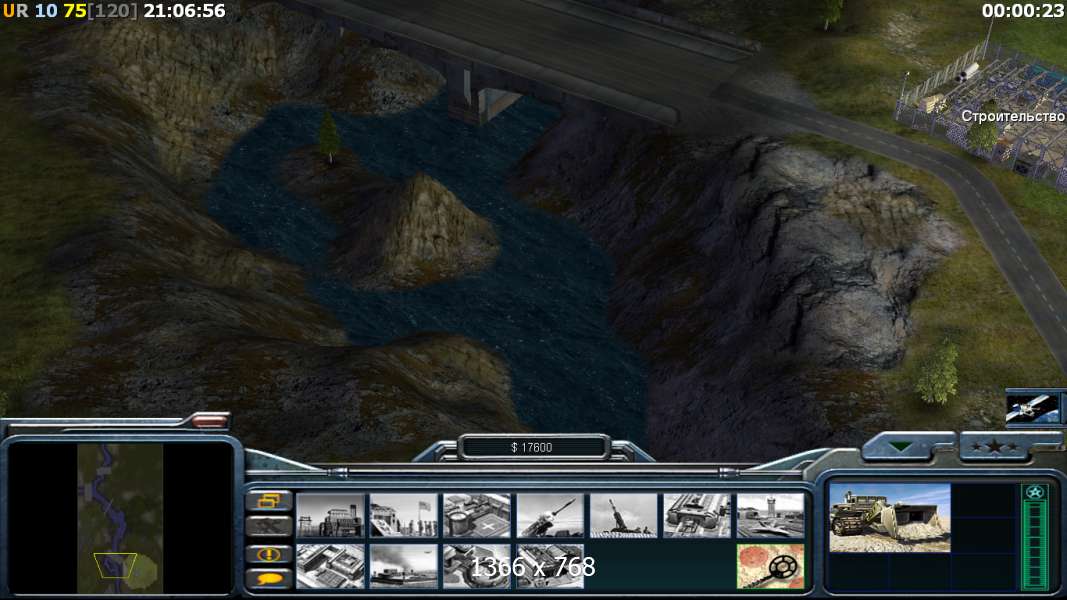Activate the Clear Mines detector command
The image size is (1067, 600).
pos(770,566)
